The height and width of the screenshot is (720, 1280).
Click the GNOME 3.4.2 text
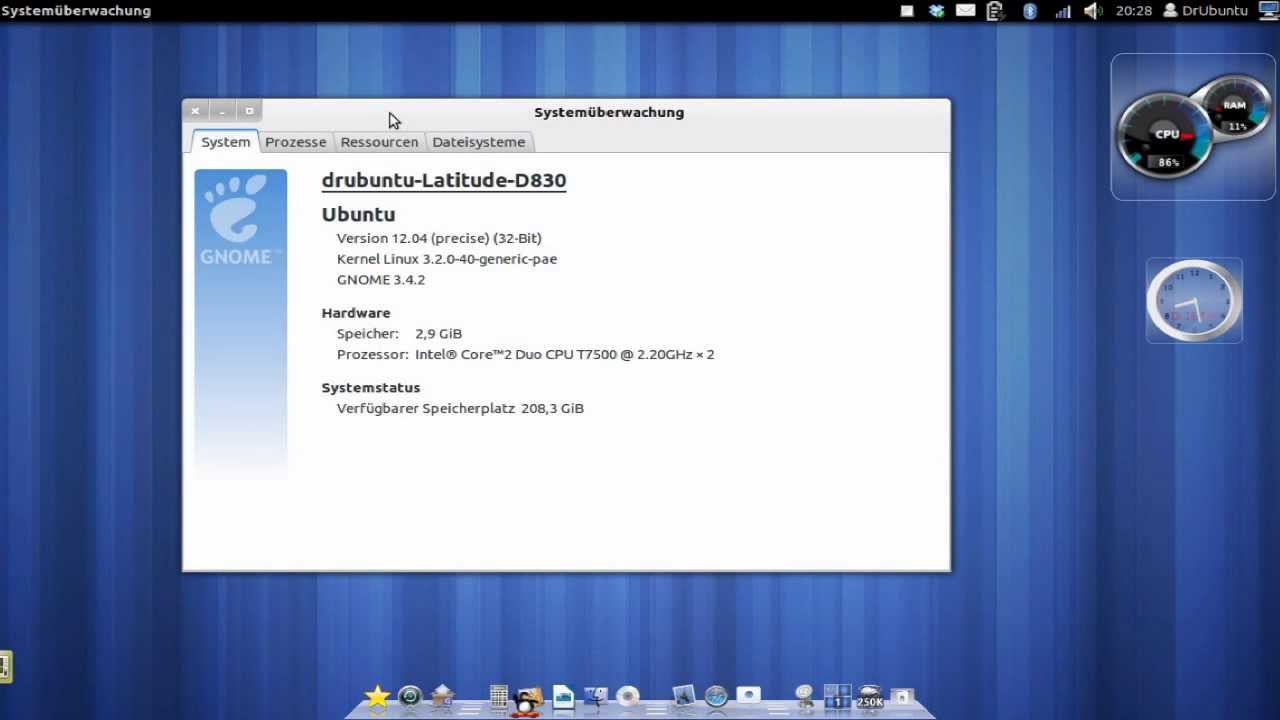(x=381, y=280)
